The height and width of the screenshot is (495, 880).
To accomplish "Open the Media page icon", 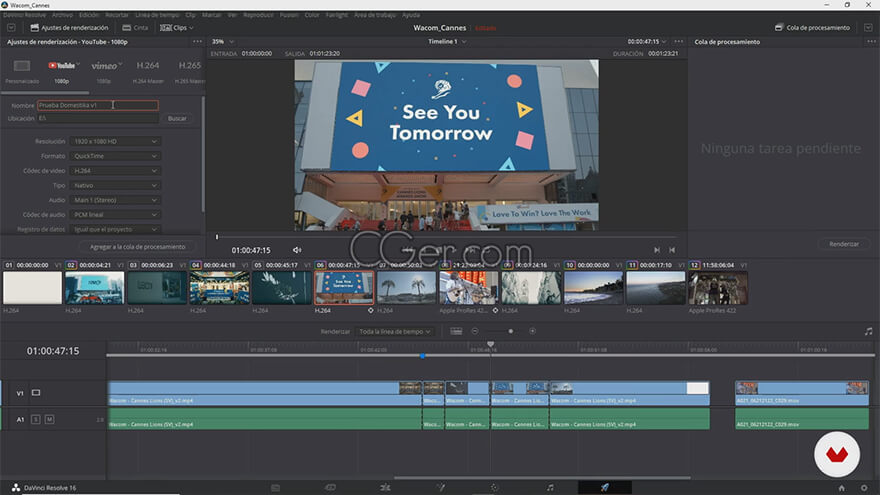I will click(x=275, y=488).
